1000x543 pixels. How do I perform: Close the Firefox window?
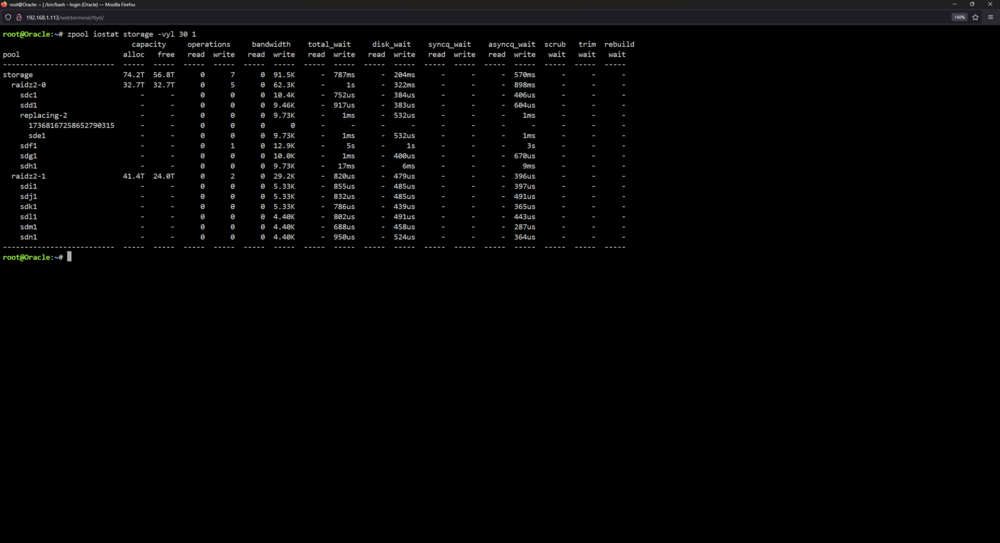pos(990,4)
